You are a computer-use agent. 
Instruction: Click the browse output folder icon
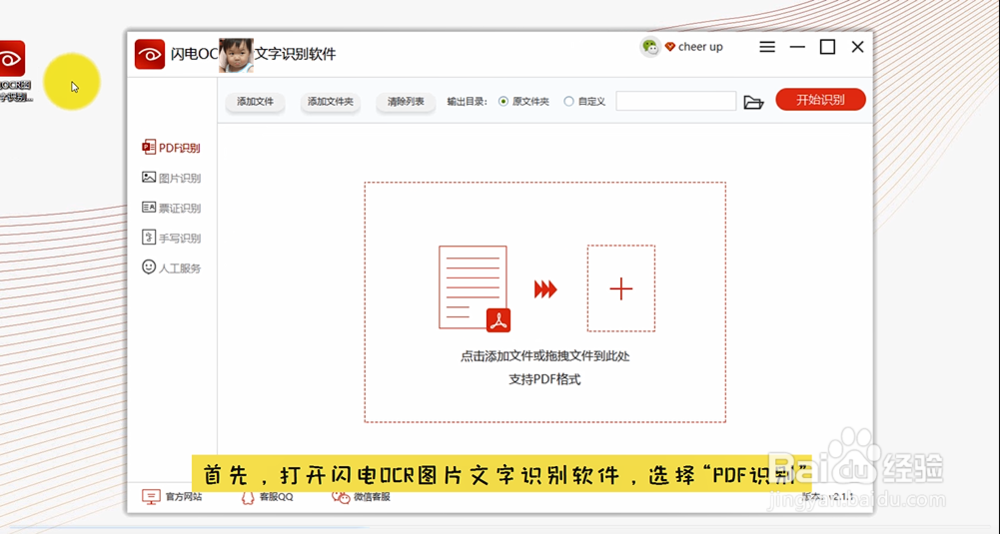click(x=753, y=102)
